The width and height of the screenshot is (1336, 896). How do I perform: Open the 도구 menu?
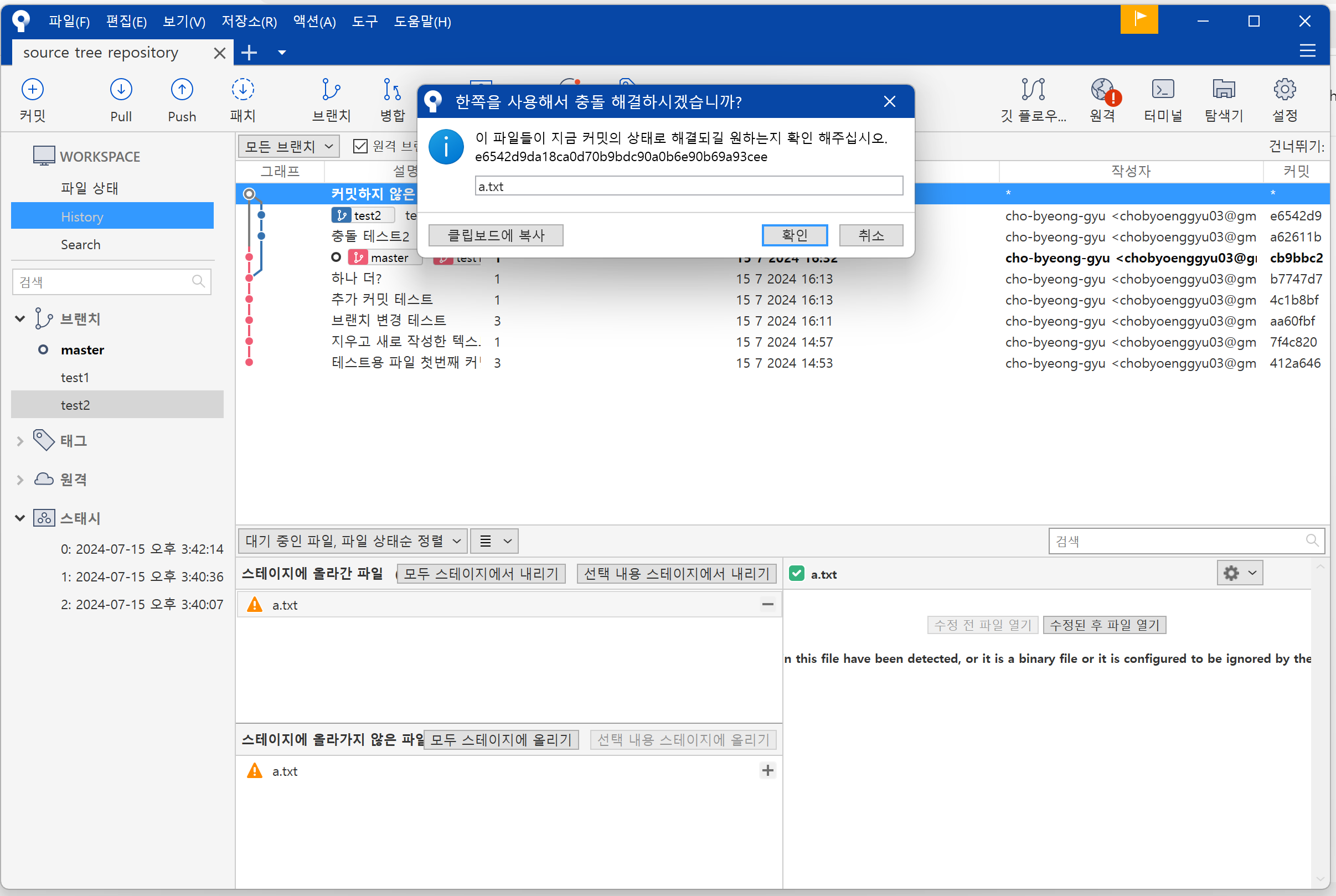(365, 21)
